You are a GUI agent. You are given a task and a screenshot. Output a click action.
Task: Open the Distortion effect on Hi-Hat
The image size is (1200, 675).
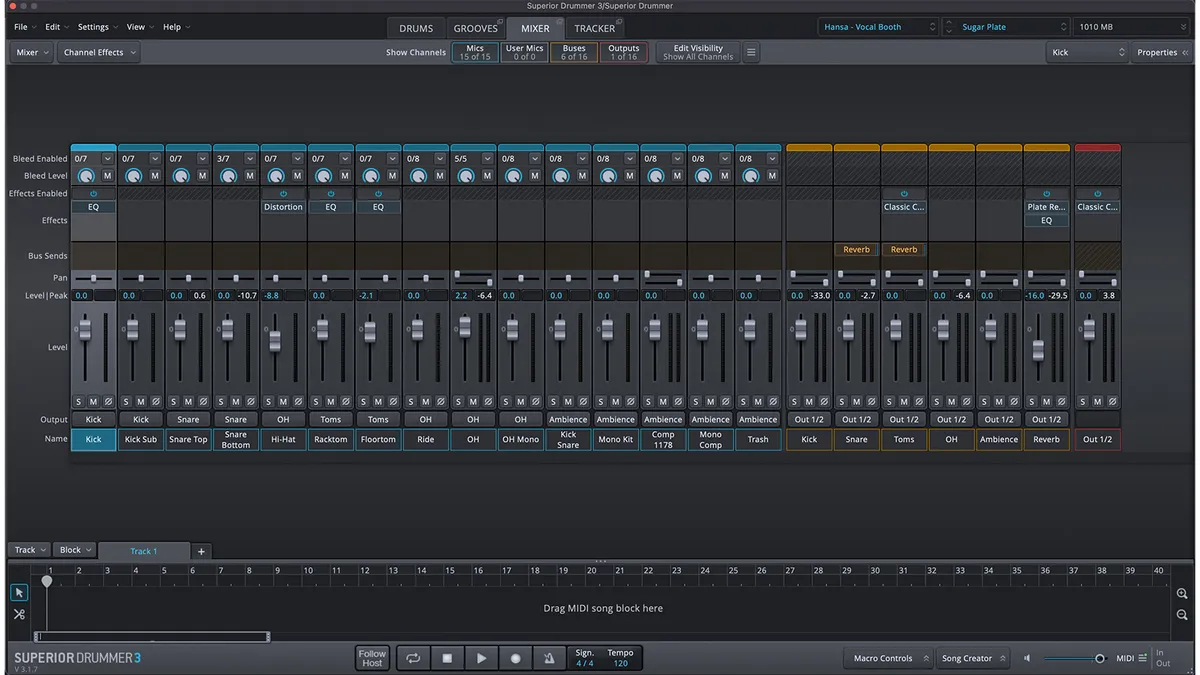(283, 207)
